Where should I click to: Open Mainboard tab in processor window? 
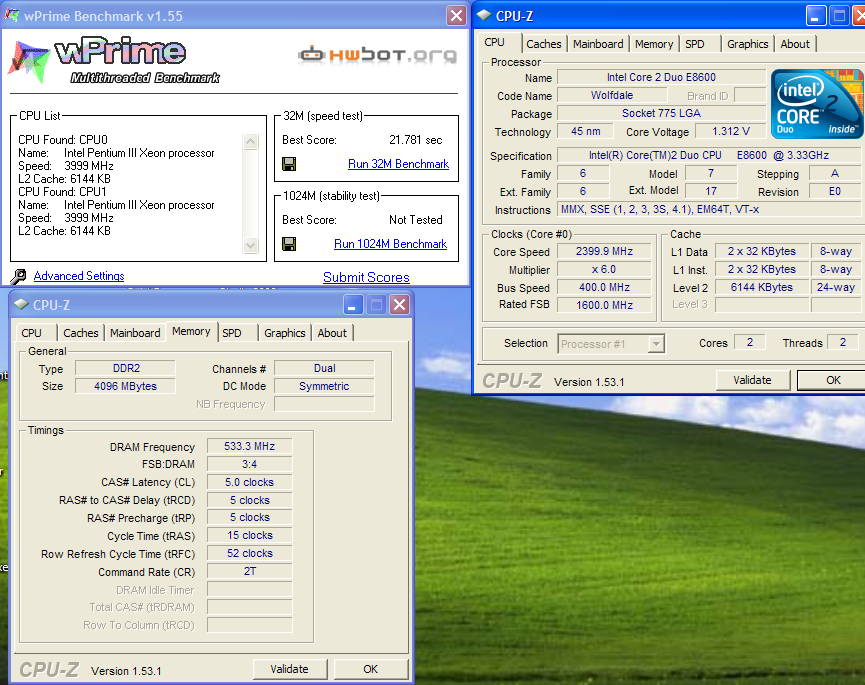(598, 44)
